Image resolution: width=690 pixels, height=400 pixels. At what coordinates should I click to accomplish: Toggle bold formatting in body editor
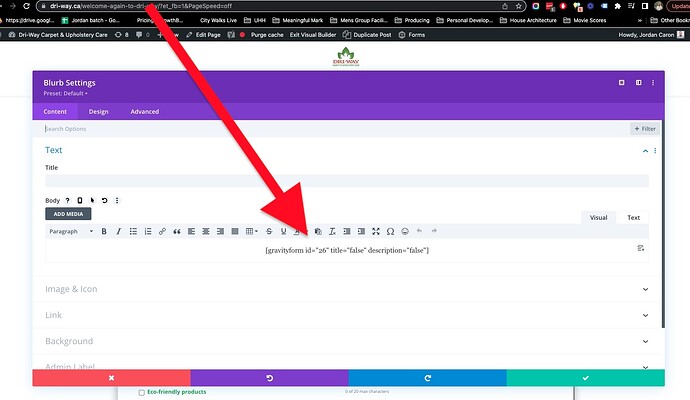point(104,231)
